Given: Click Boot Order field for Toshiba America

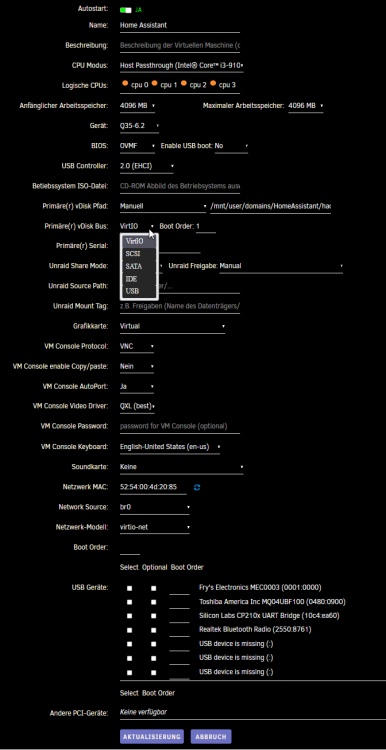Looking at the screenshot, I should coord(179,602).
